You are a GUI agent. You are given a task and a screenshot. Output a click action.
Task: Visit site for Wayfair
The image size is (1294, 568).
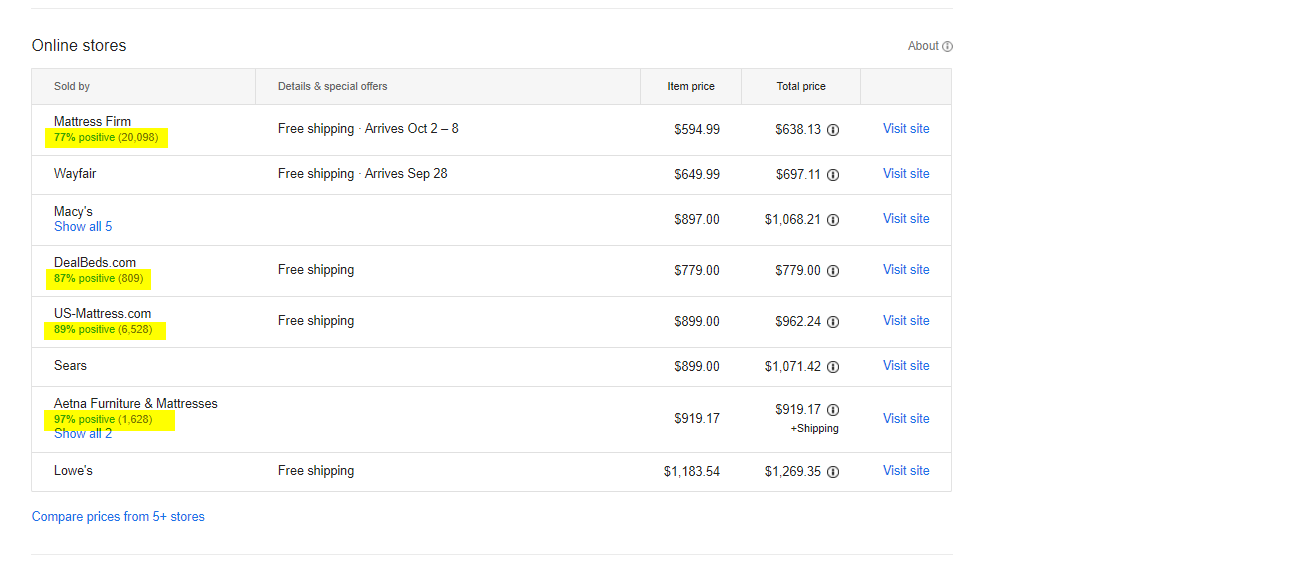click(x=906, y=173)
